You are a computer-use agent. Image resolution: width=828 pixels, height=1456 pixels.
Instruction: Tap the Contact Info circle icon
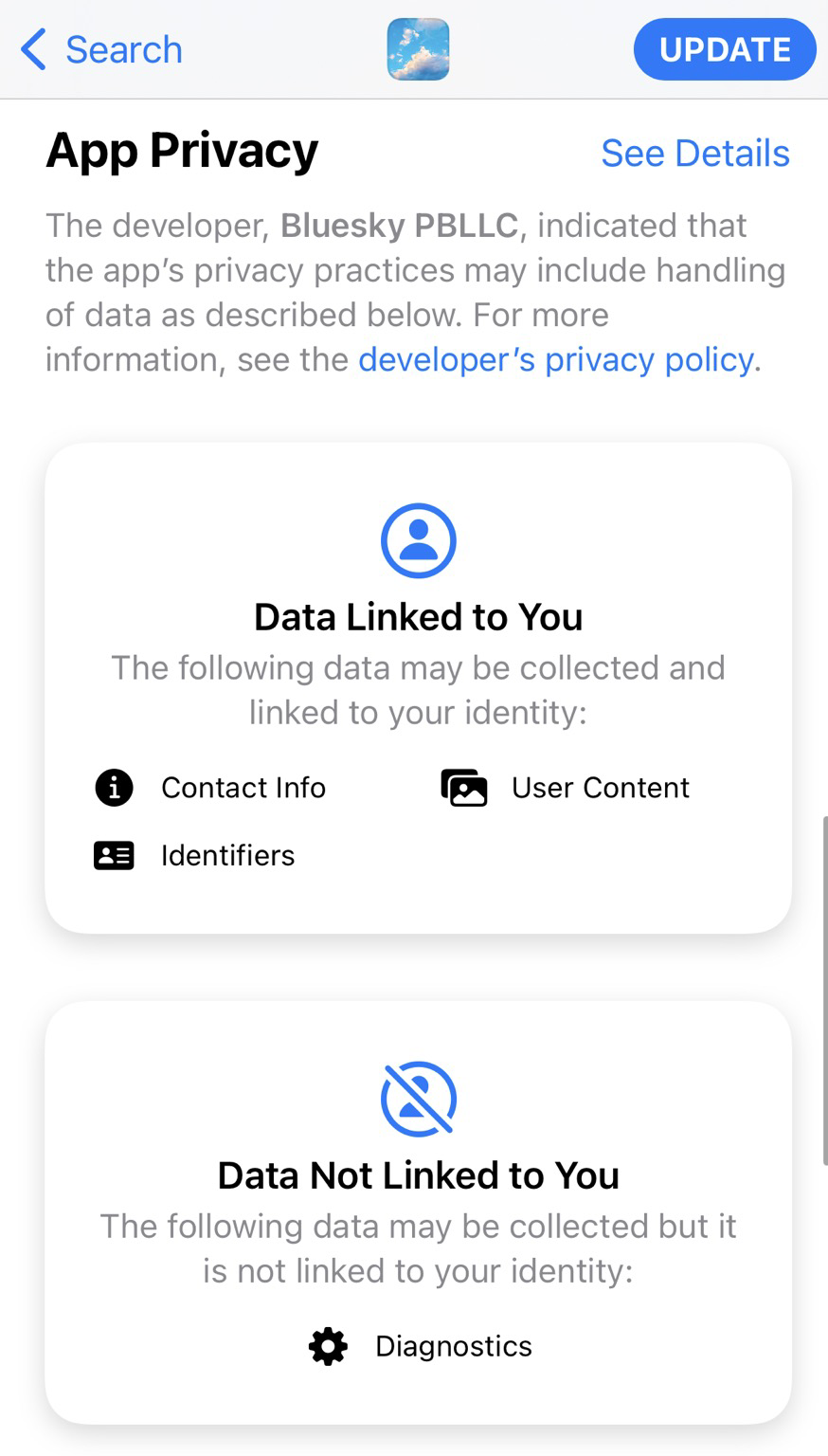[115, 788]
